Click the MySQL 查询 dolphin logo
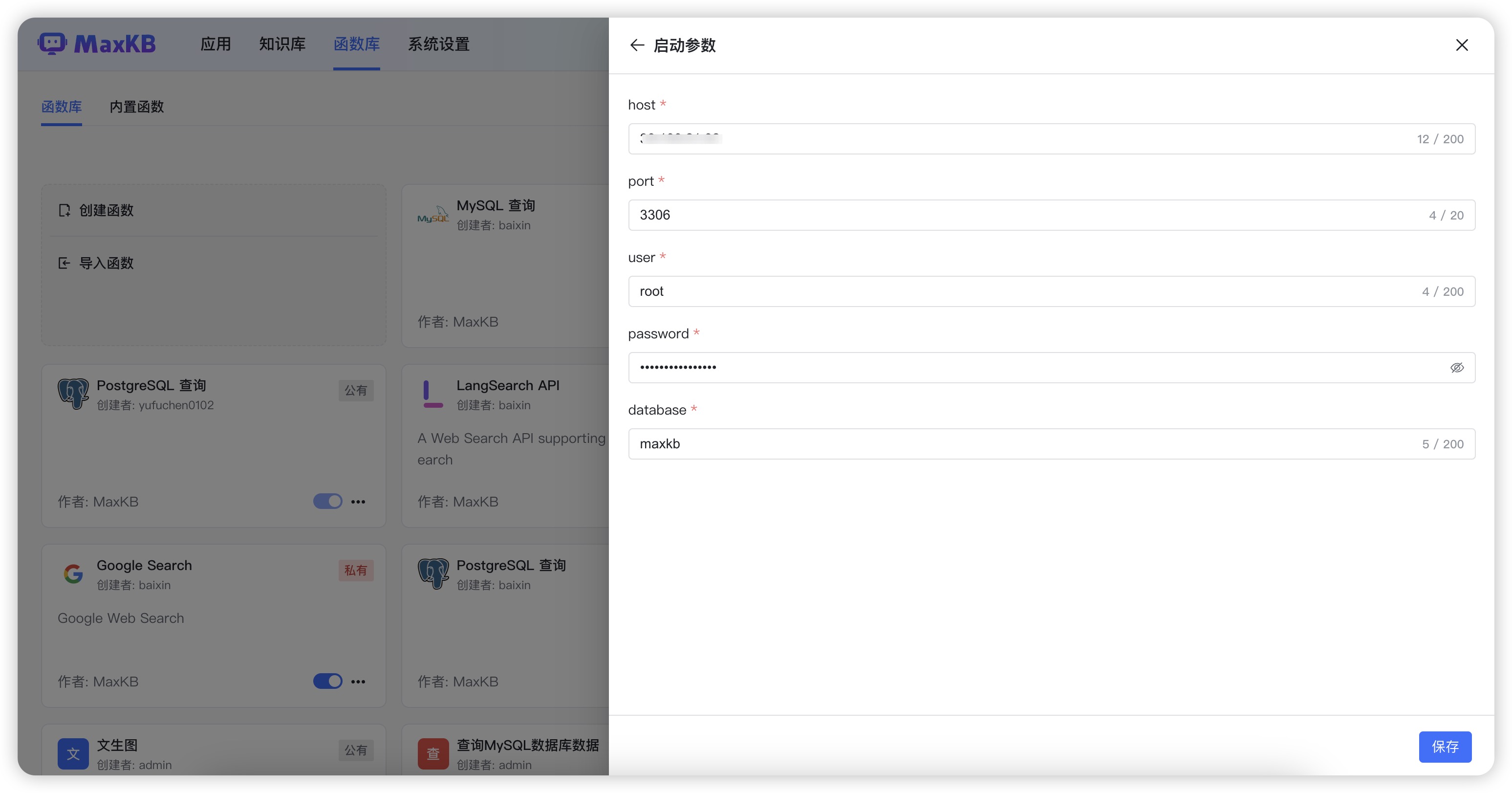This screenshot has height=793, width=1512. point(432,215)
